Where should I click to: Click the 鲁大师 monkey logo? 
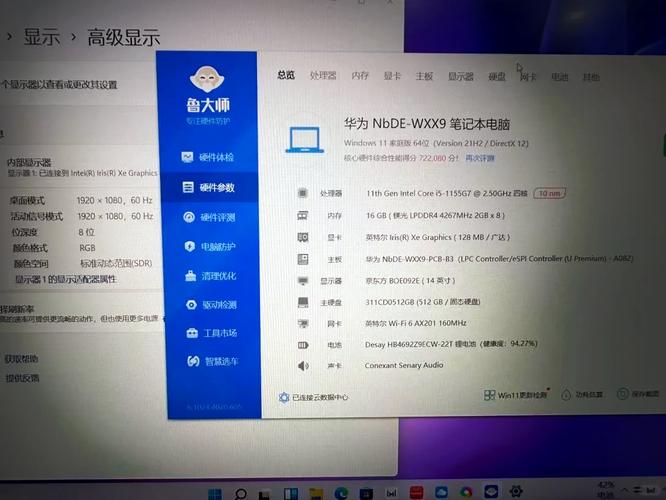(207, 79)
